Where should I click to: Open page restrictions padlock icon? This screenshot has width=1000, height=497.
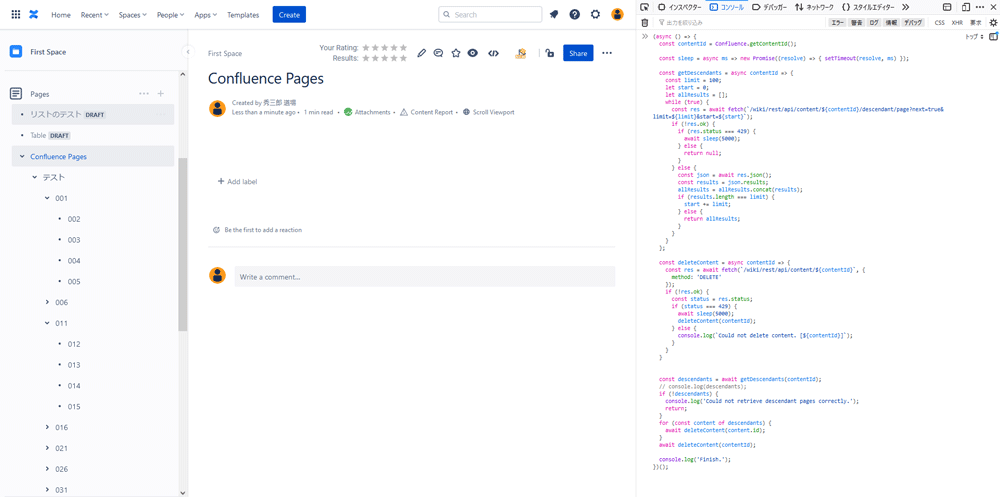pyautogui.click(x=550, y=54)
